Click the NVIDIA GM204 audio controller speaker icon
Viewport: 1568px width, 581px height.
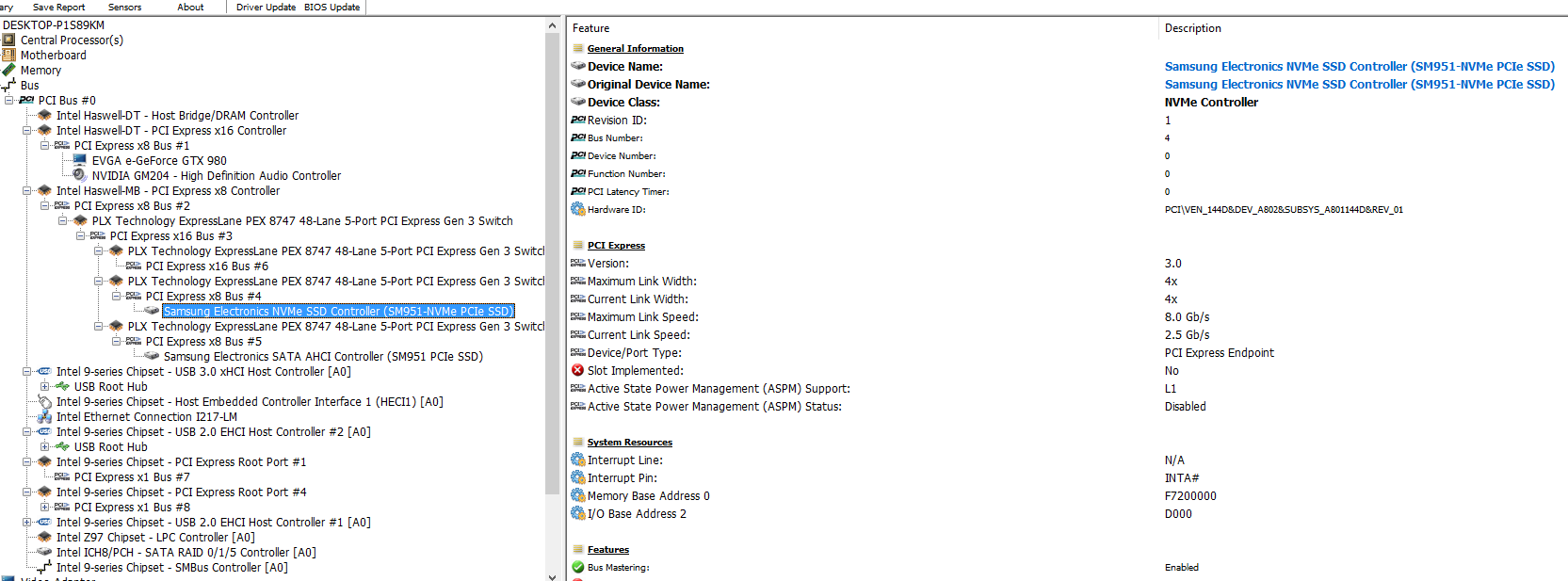[80, 176]
